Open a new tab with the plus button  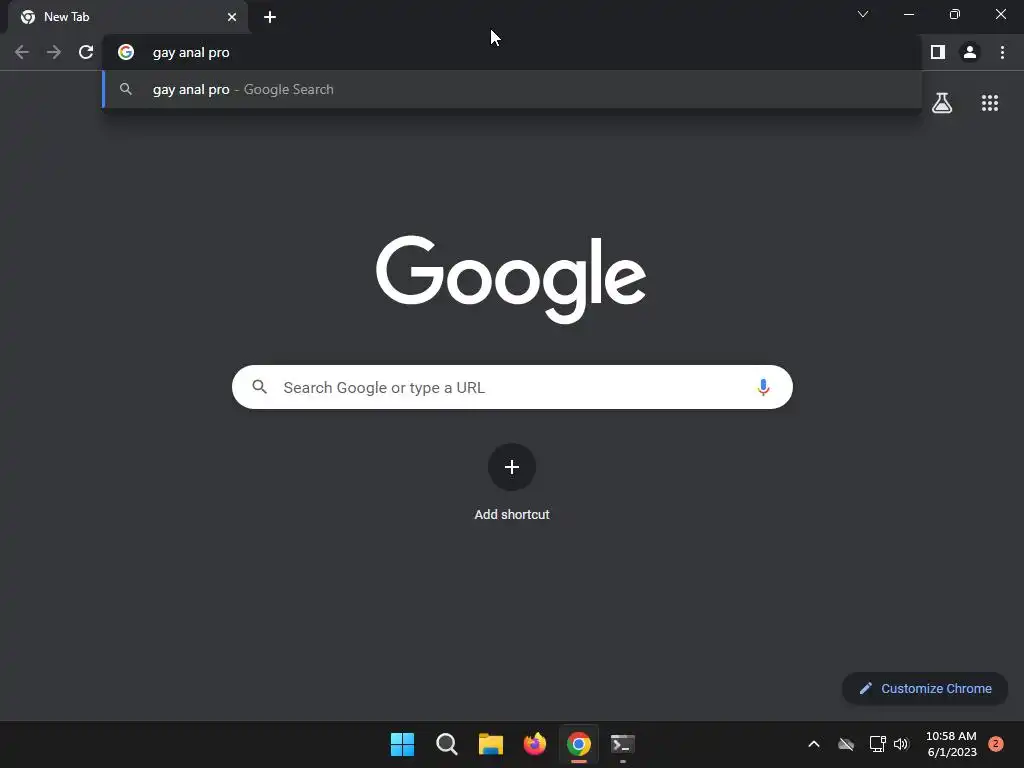(x=270, y=17)
